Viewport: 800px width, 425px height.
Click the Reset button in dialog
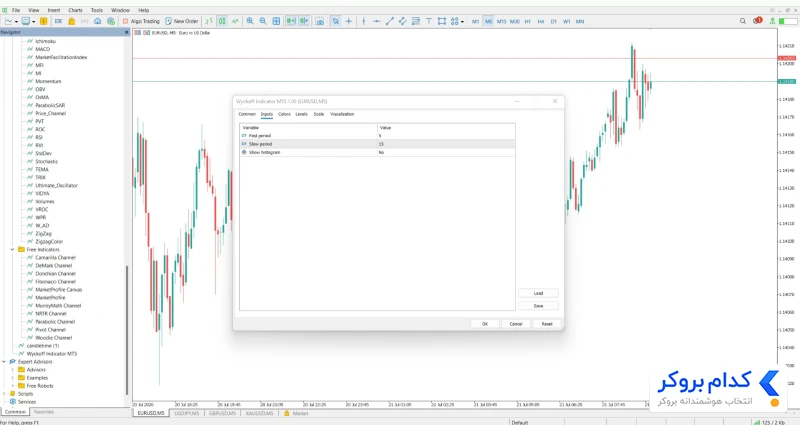coord(547,324)
